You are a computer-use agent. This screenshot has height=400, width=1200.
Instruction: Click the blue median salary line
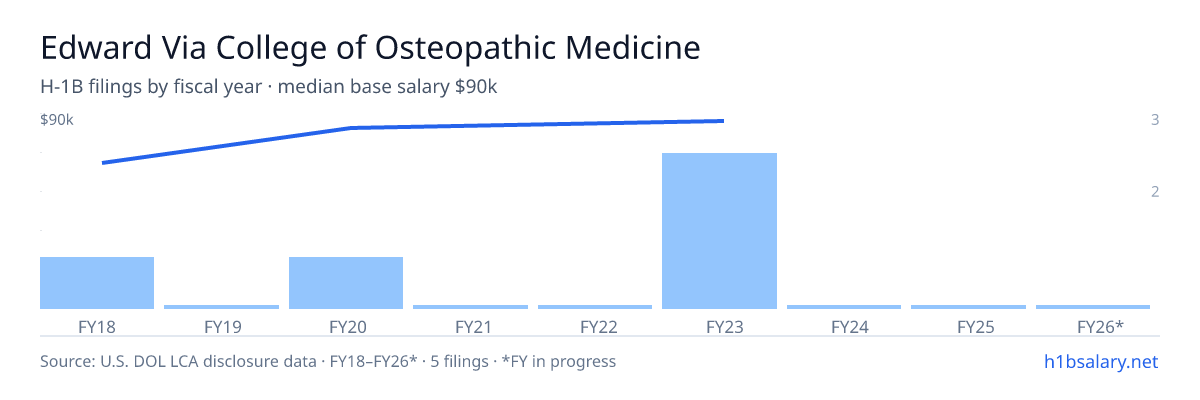pos(412,141)
